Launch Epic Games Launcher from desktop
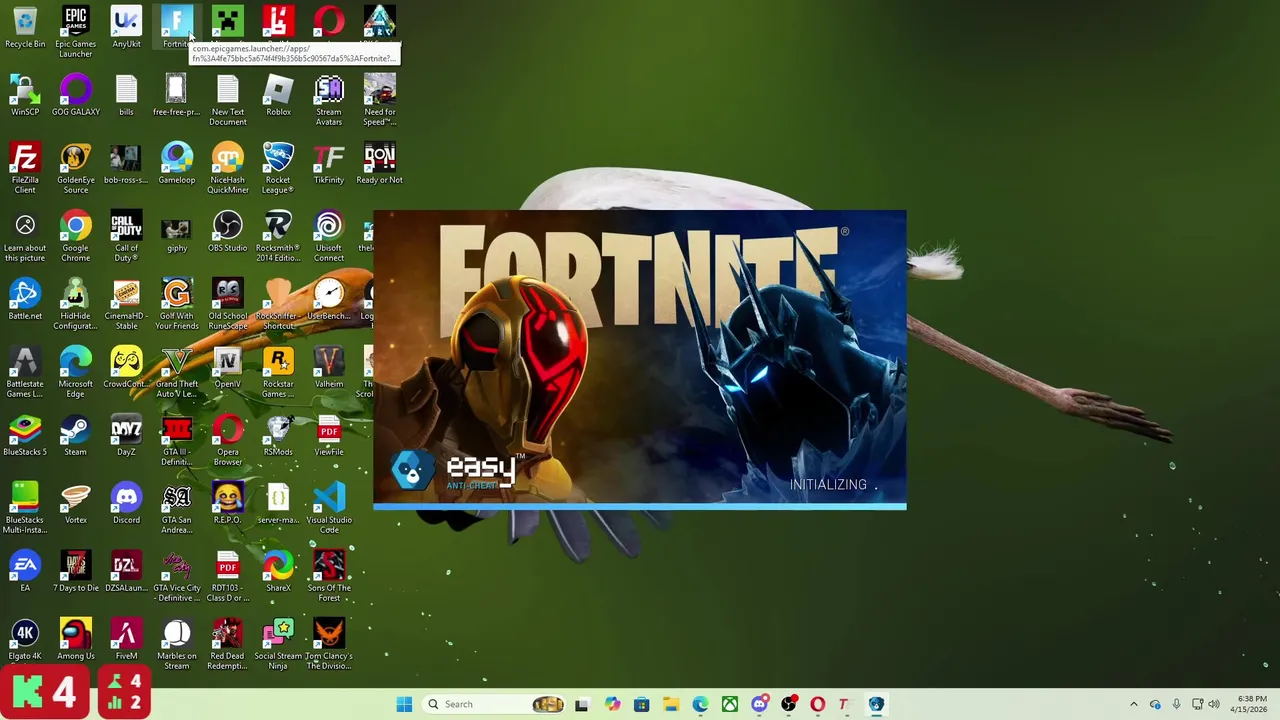The image size is (1280, 720). click(x=75, y=32)
